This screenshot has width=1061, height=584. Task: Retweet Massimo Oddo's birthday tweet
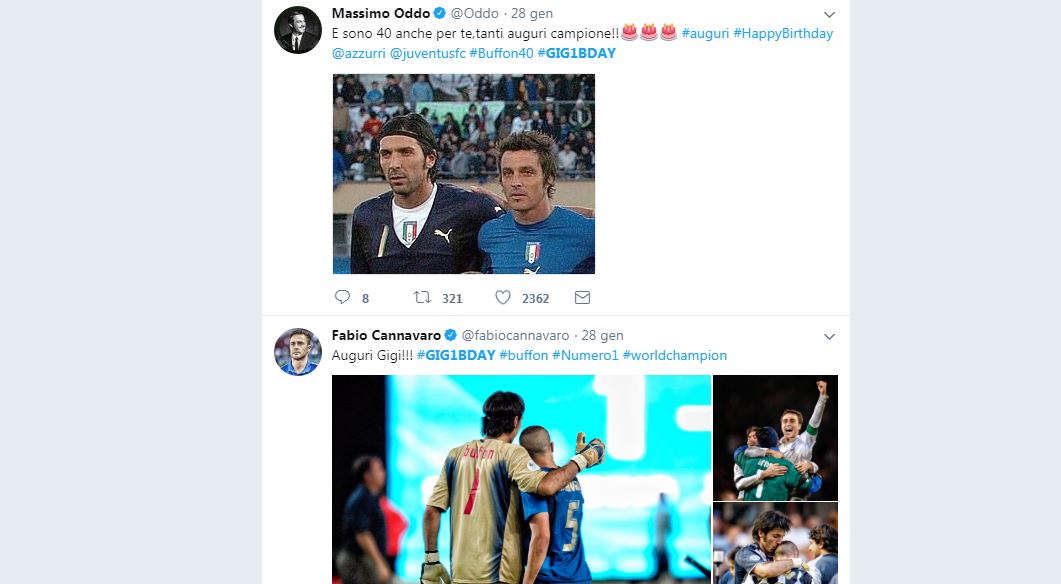tap(422, 297)
